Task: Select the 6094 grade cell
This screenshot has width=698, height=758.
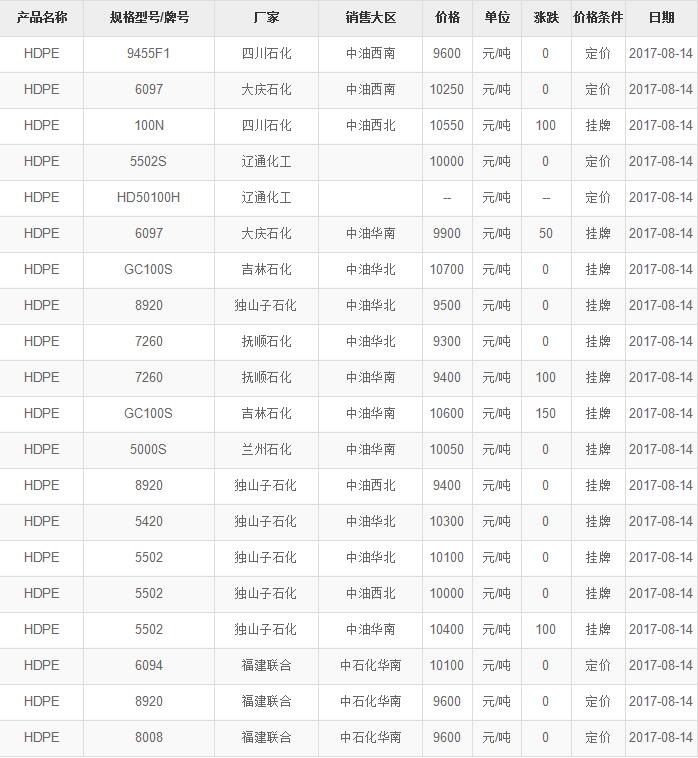Action: point(149,666)
